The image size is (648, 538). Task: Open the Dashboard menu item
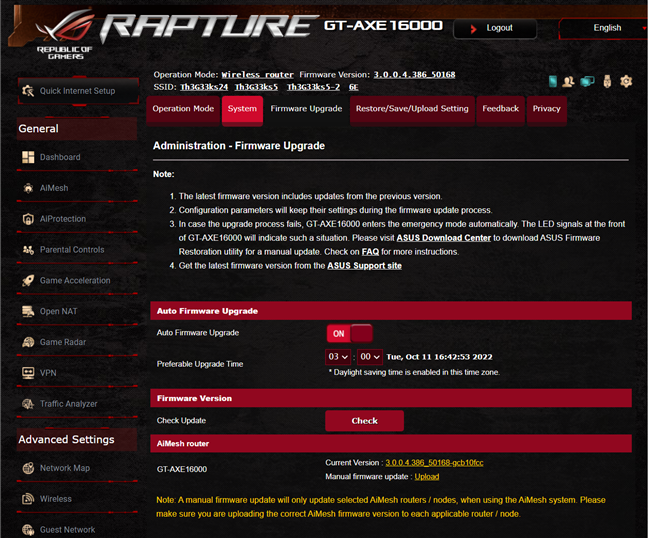(77, 157)
